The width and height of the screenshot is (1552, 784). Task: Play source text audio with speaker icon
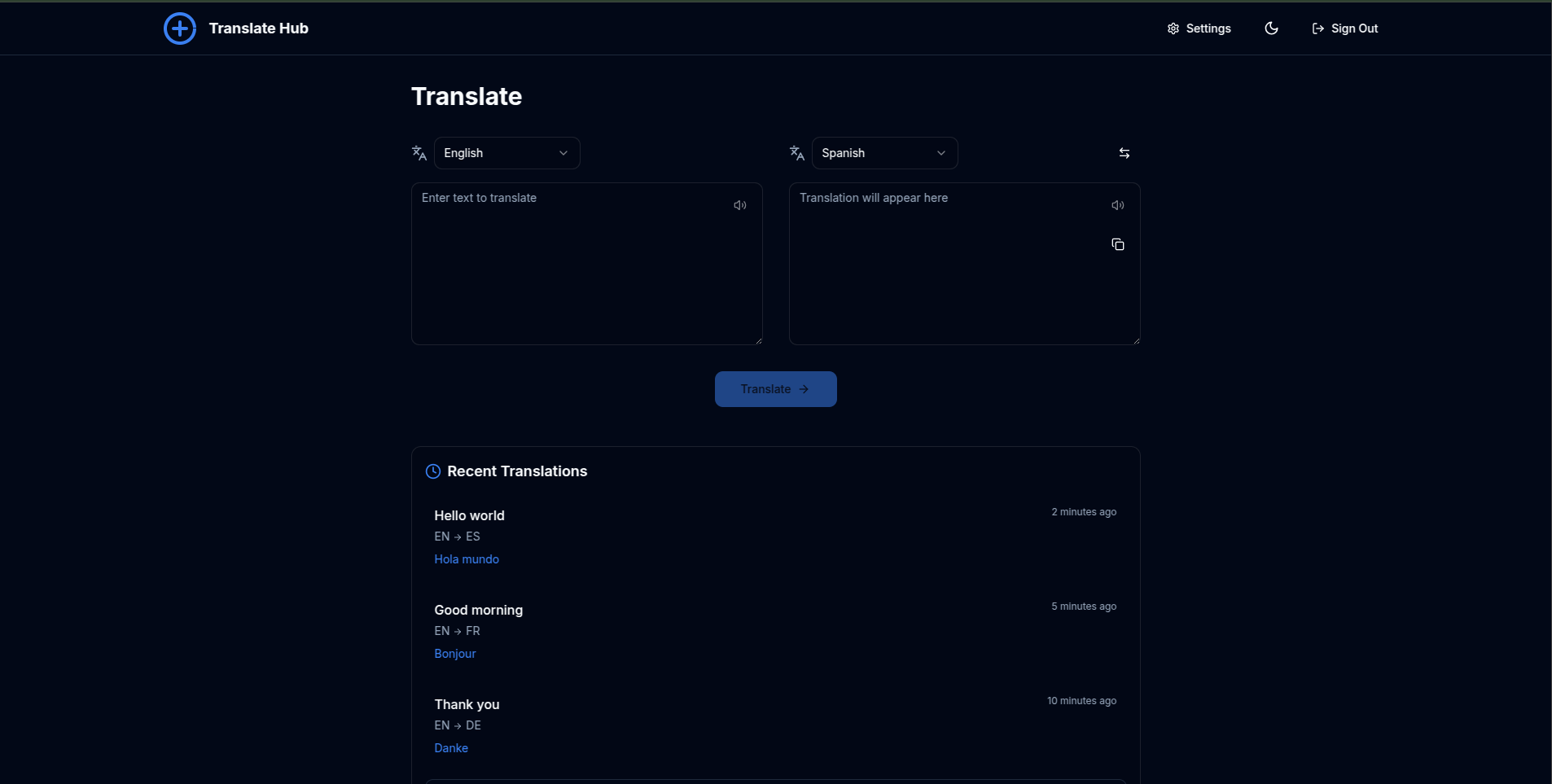[x=739, y=204]
